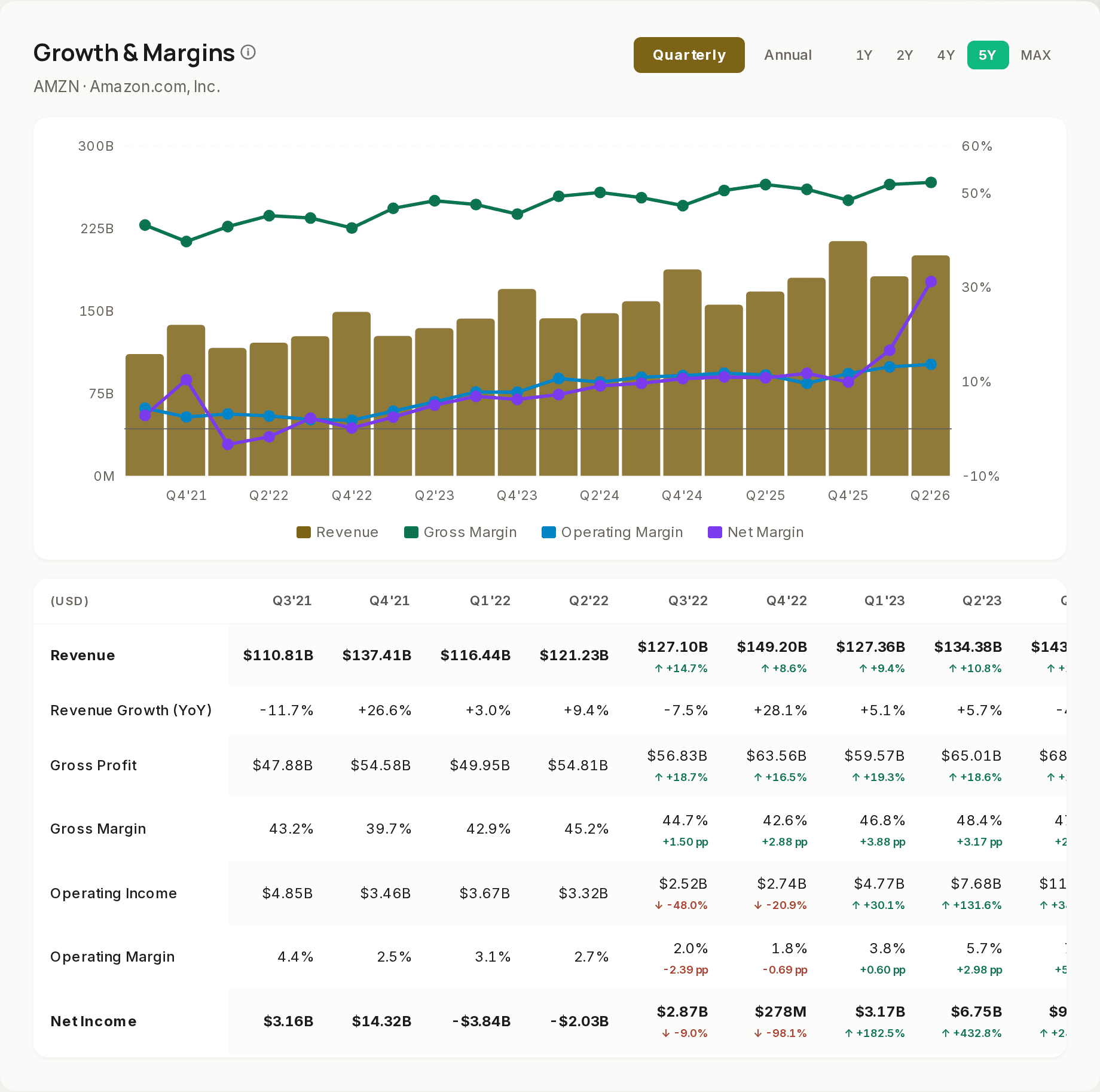The image size is (1100, 1092).
Task: Click the Gross Margin legend color swatch
Action: tap(411, 532)
